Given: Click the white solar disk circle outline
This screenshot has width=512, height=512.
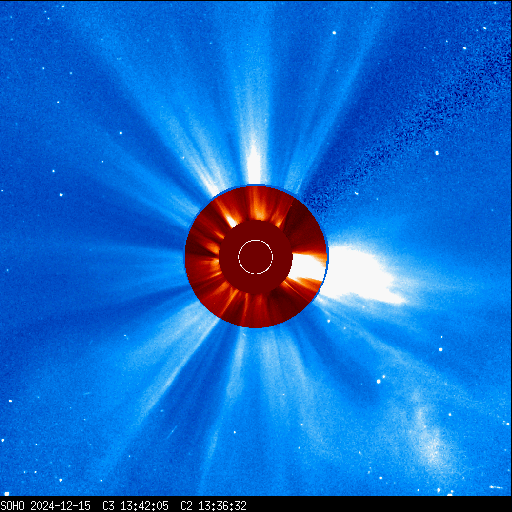Looking at the screenshot, I should 256,257.
